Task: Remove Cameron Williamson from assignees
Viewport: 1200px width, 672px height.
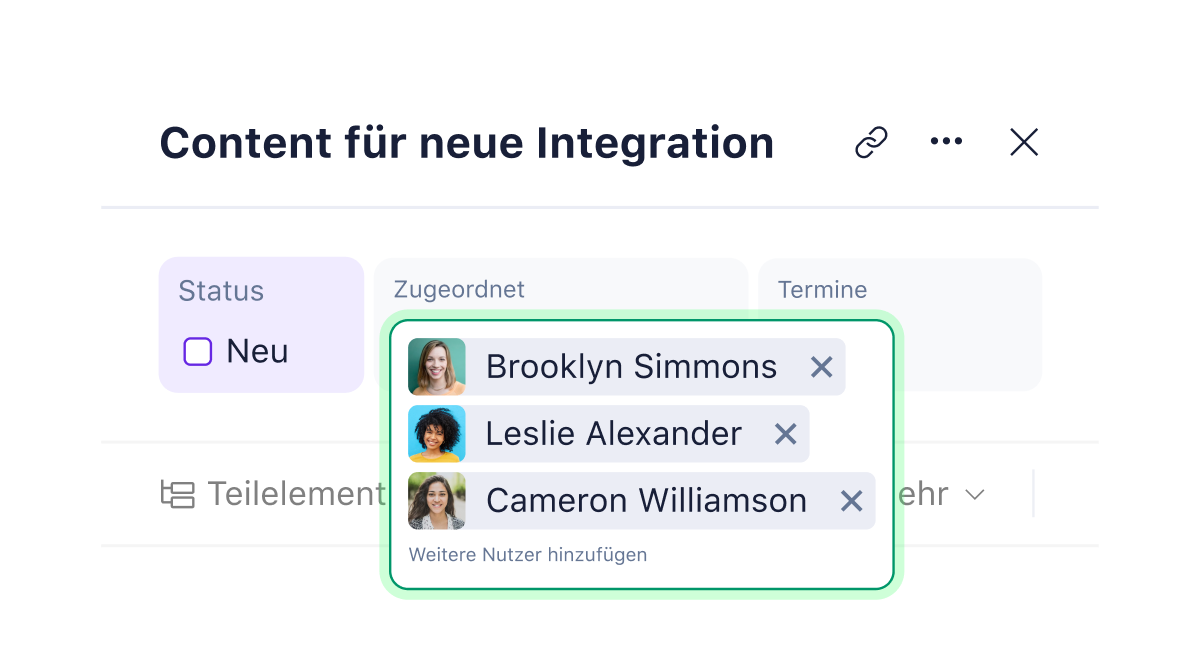Action: coord(851,501)
